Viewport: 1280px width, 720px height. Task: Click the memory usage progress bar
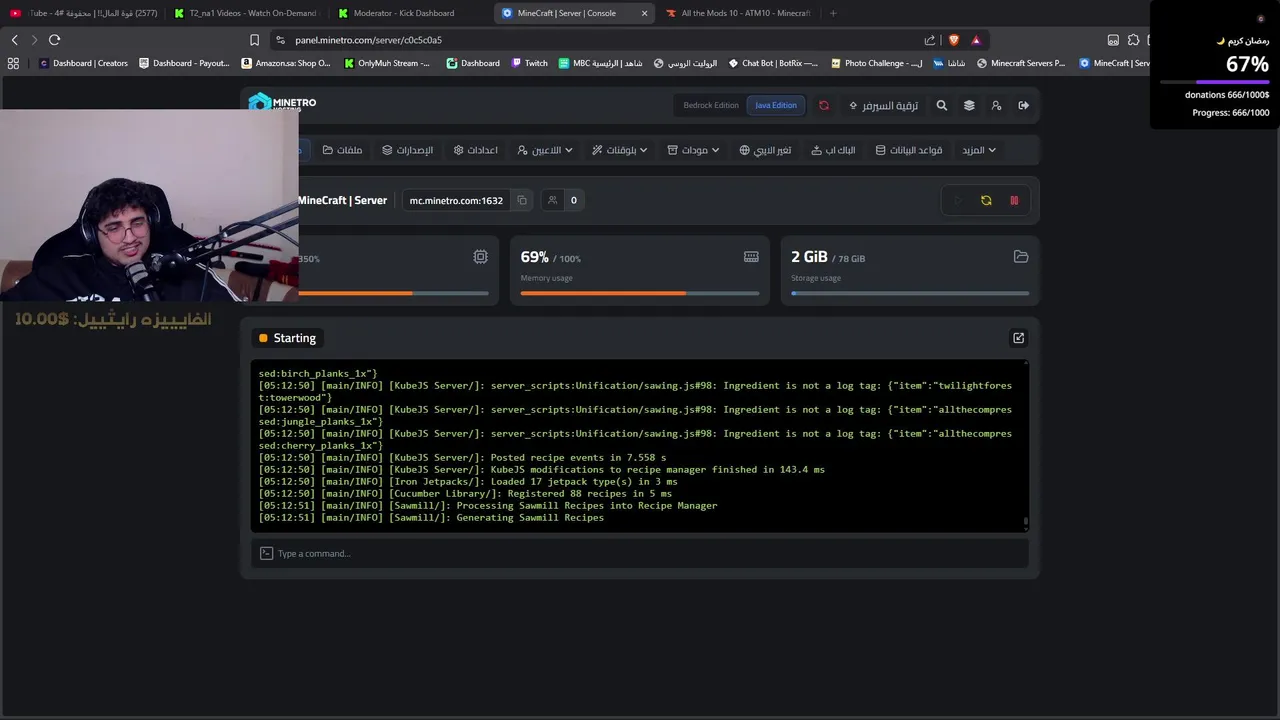(x=640, y=293)
